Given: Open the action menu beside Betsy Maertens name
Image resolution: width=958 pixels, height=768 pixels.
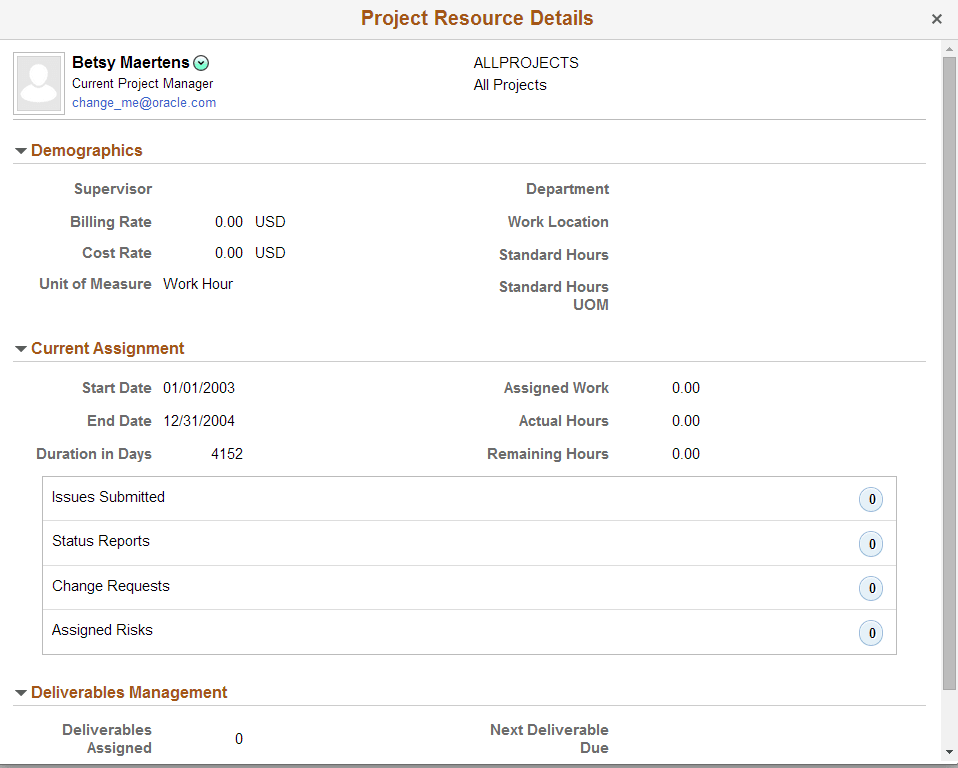Looking at the screenshot, I should [201, 62].
